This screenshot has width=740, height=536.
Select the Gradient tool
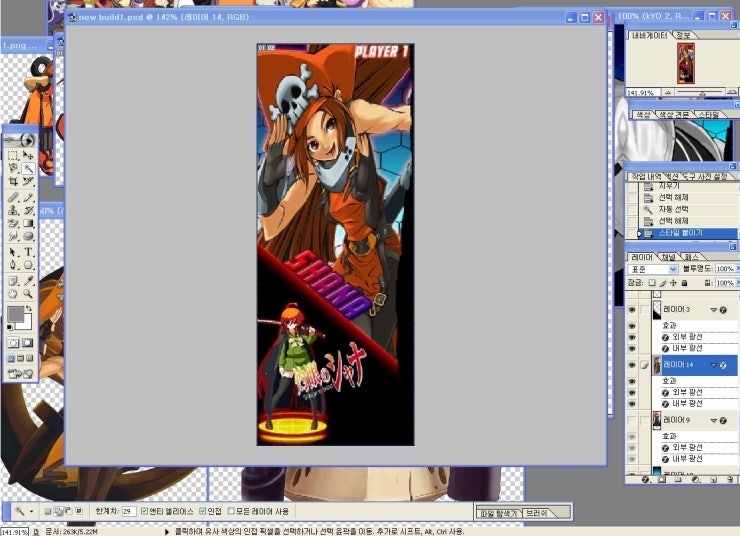(28, 223)
